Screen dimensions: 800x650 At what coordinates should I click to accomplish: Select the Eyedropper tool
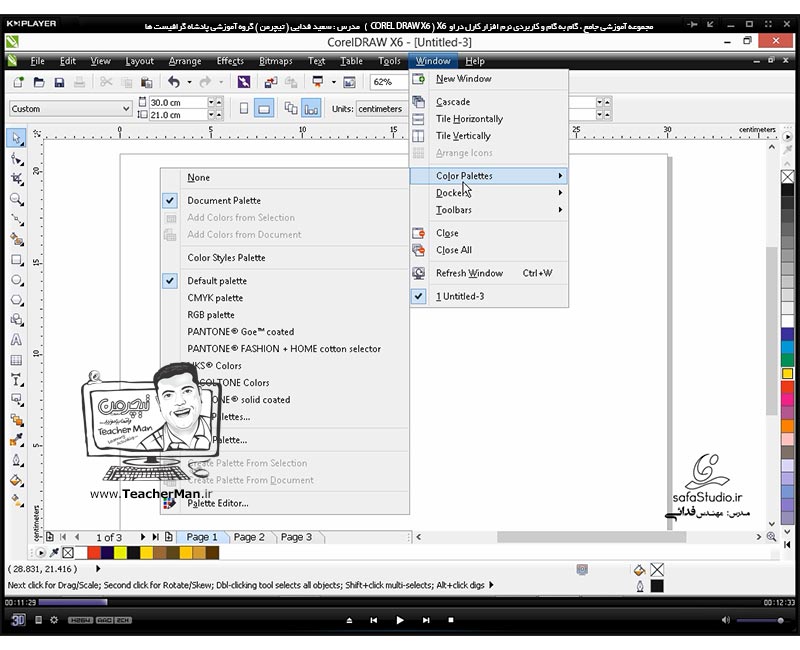coord(16,440)
